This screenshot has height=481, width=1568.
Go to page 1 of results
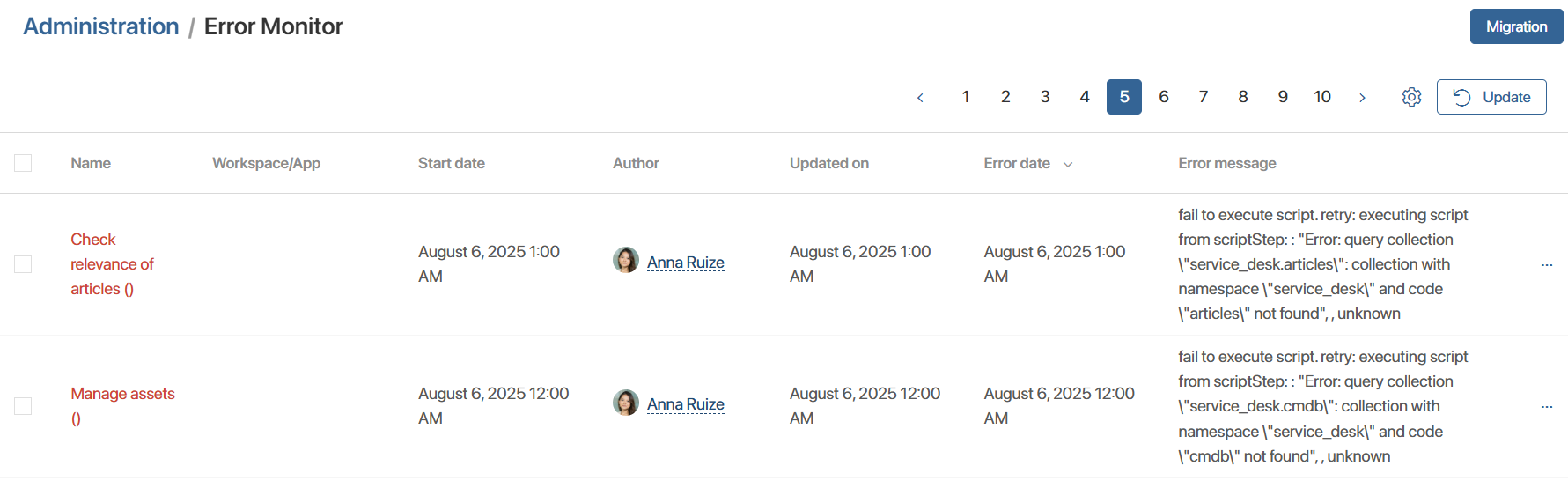[966, 97]
